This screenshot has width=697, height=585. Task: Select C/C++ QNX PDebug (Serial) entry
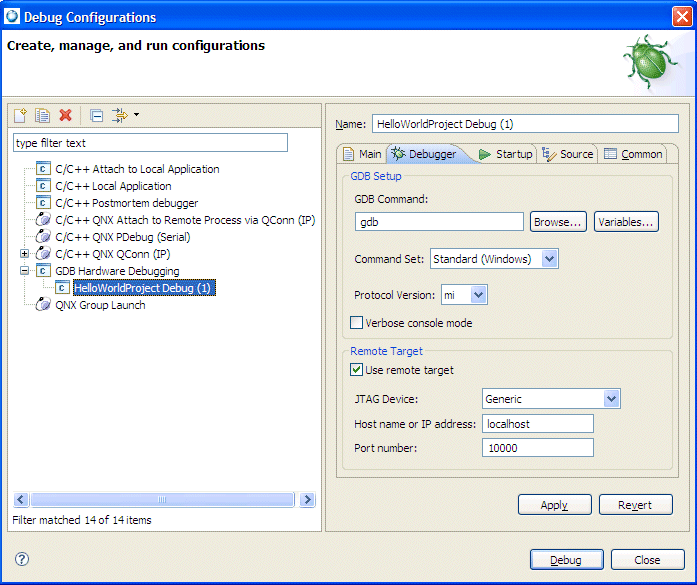(122, 237)
